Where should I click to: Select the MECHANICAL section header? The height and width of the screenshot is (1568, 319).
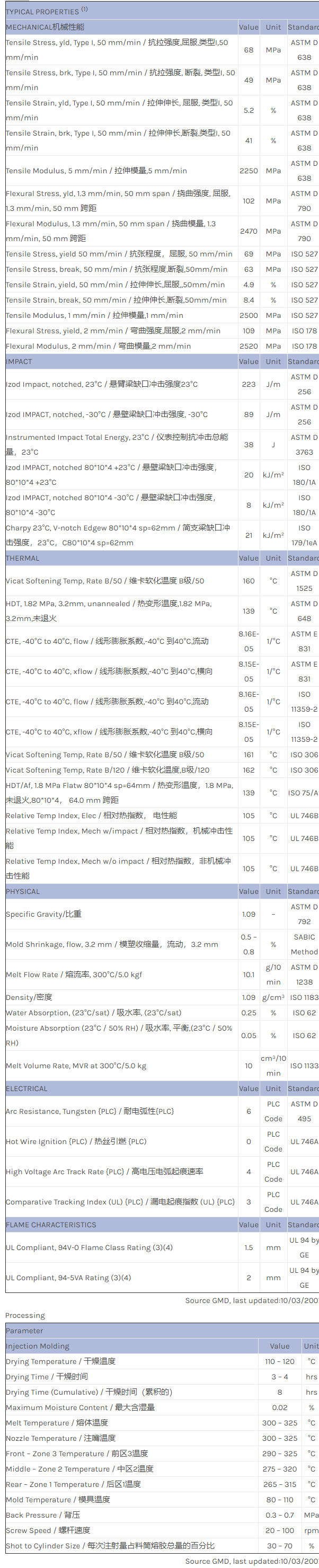tap(45, 28)
